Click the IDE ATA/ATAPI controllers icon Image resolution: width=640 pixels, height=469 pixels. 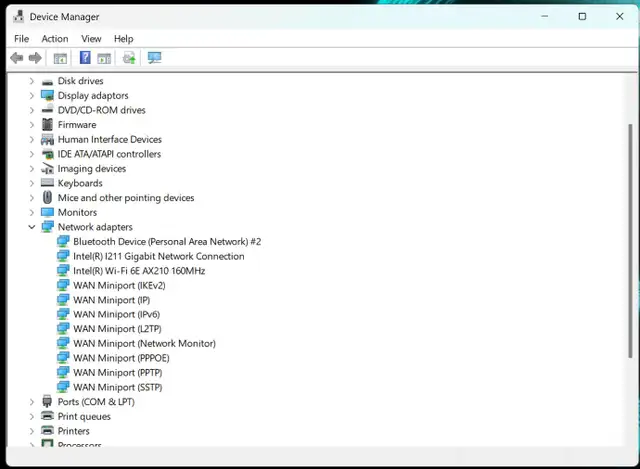[x=47, y=154]
